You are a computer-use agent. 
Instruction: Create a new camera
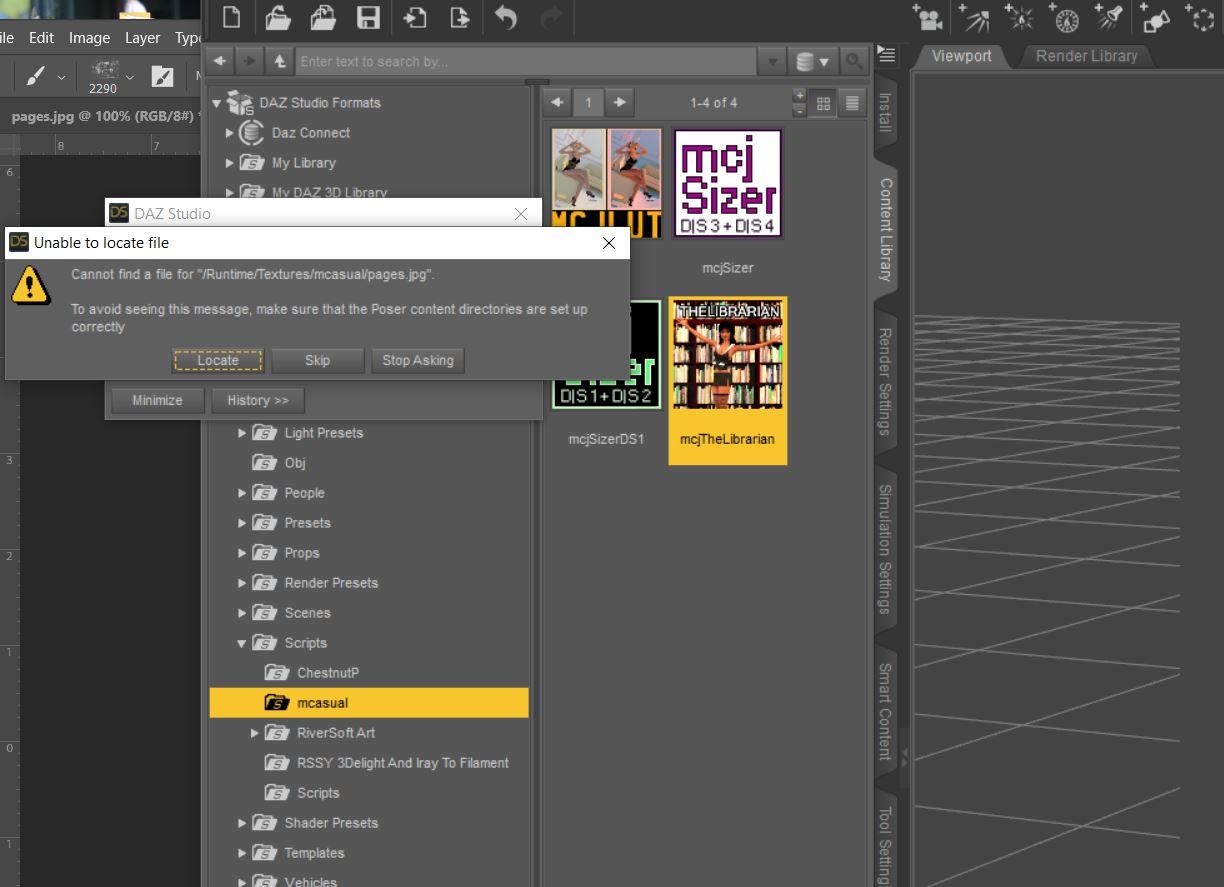click(x=927, y=18)
